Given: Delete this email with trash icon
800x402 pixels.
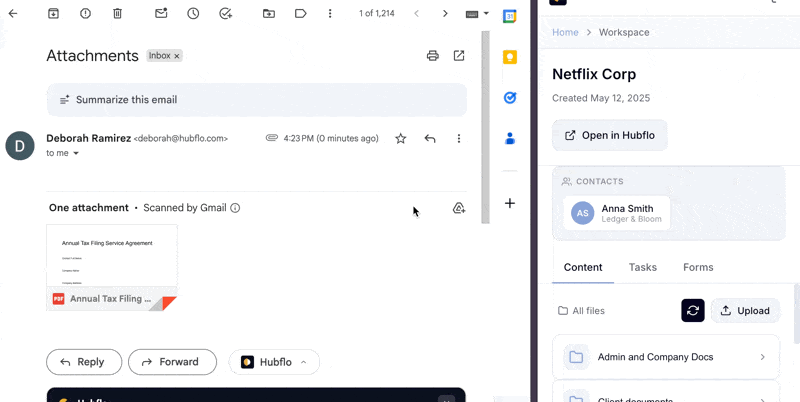Looking at the screenshot, I should point(117,14).
